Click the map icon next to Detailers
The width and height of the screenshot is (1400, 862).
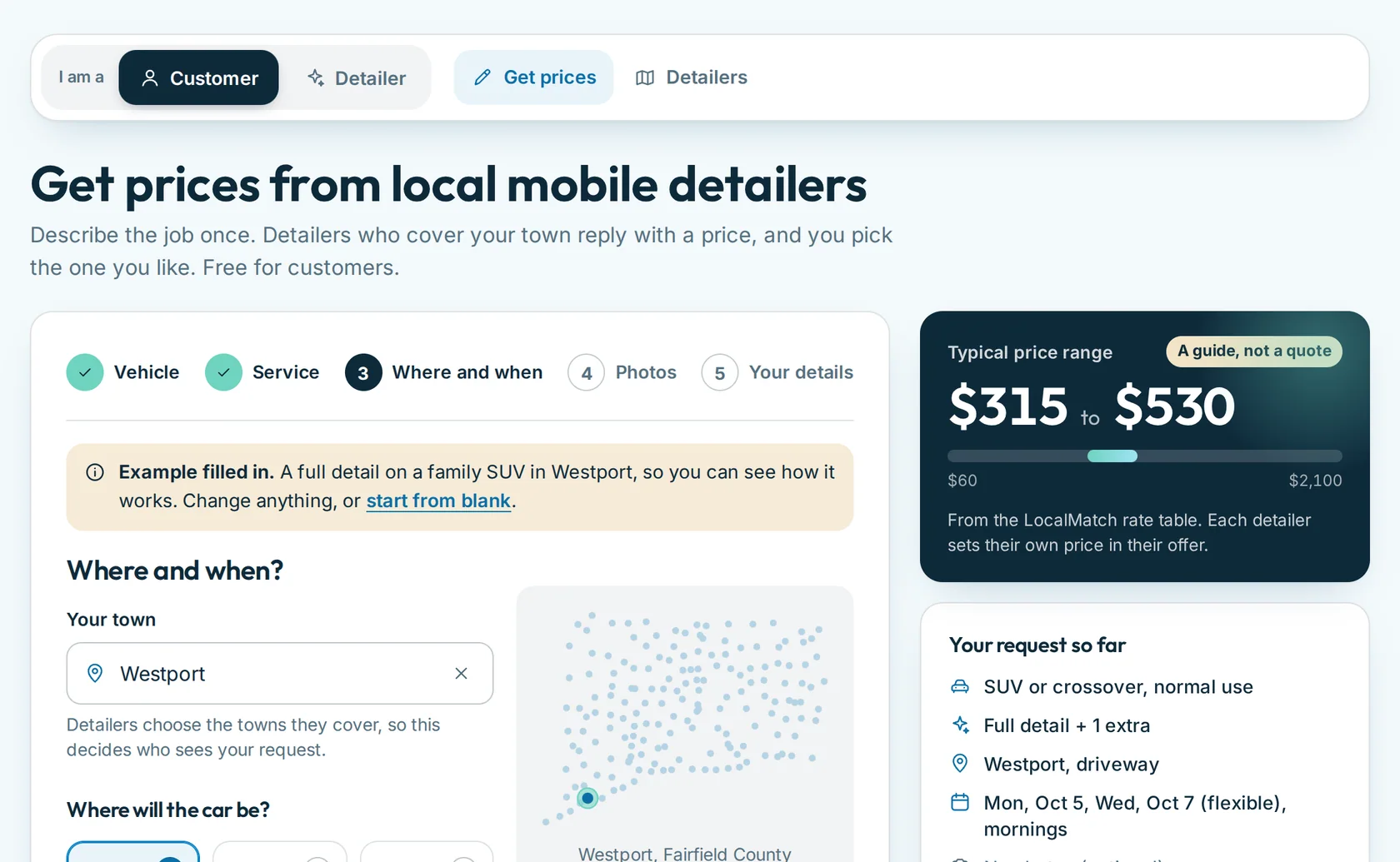pos(645,77)
